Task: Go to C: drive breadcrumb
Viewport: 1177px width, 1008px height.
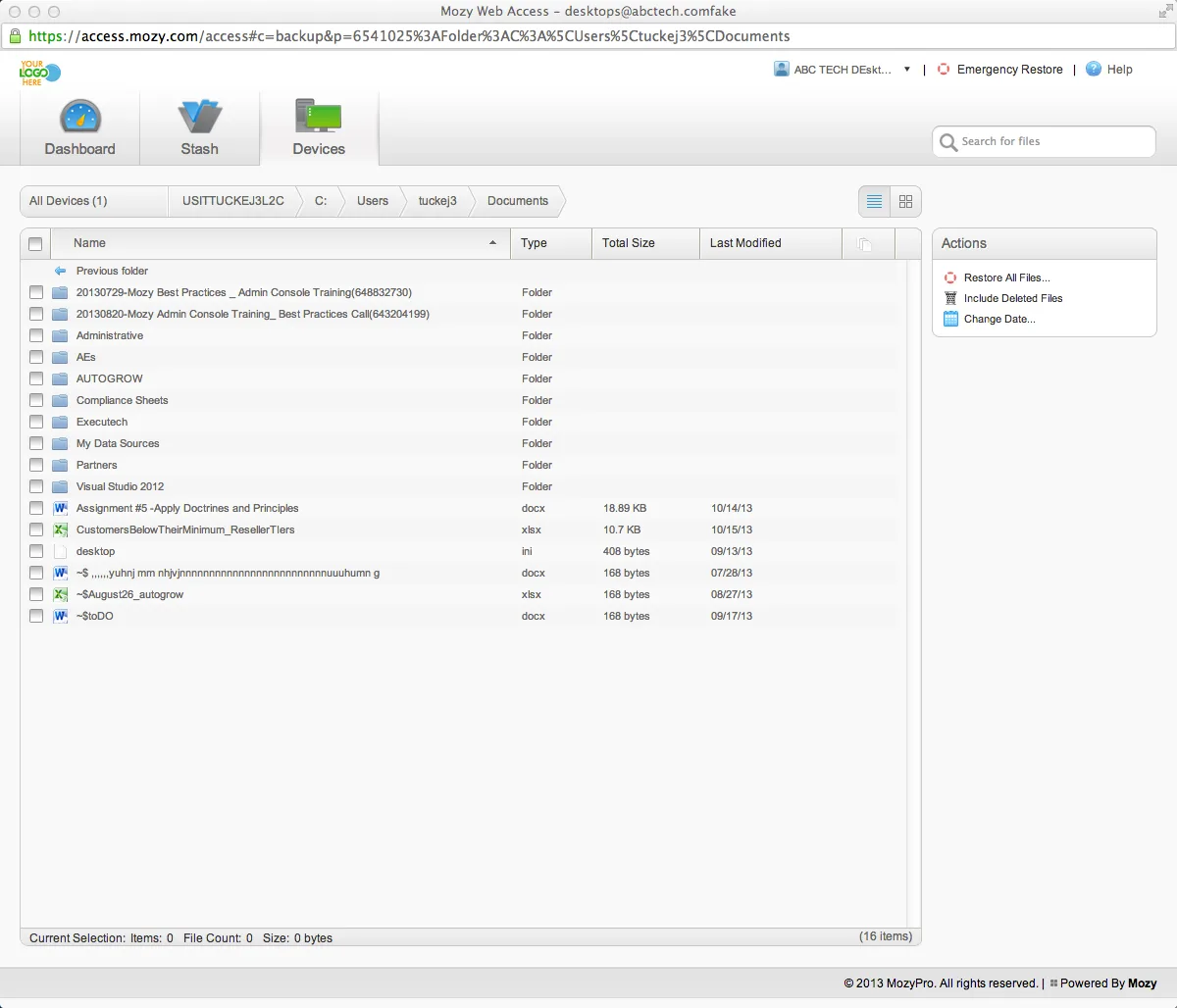Action: (x=321, y=201)
